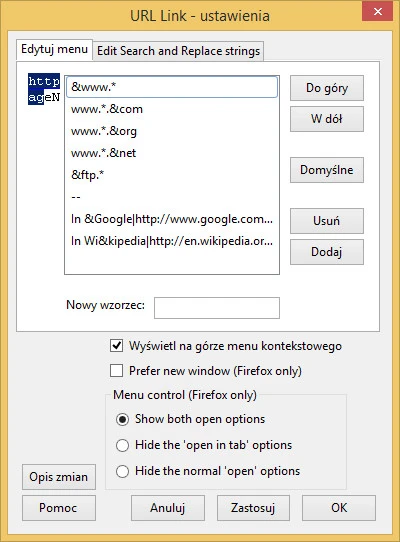This screenshot has height=542, width=400.
Task: Select the www.*.&net pattern
Action: click(x=172, y=153)
